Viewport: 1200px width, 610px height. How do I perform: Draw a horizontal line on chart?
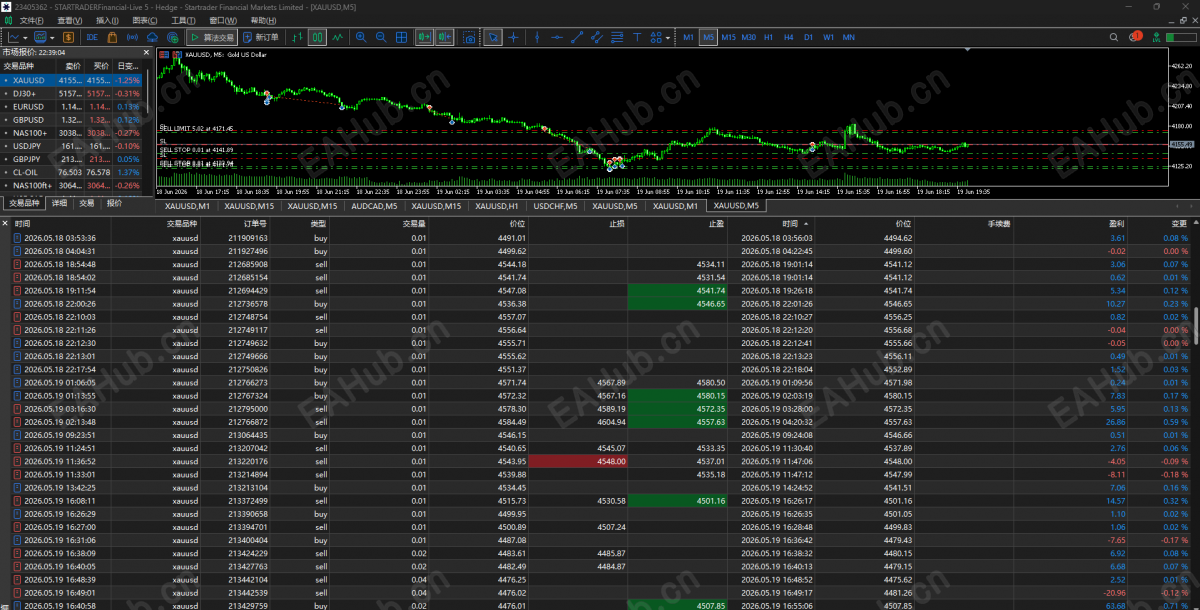(x=557, y=37)
